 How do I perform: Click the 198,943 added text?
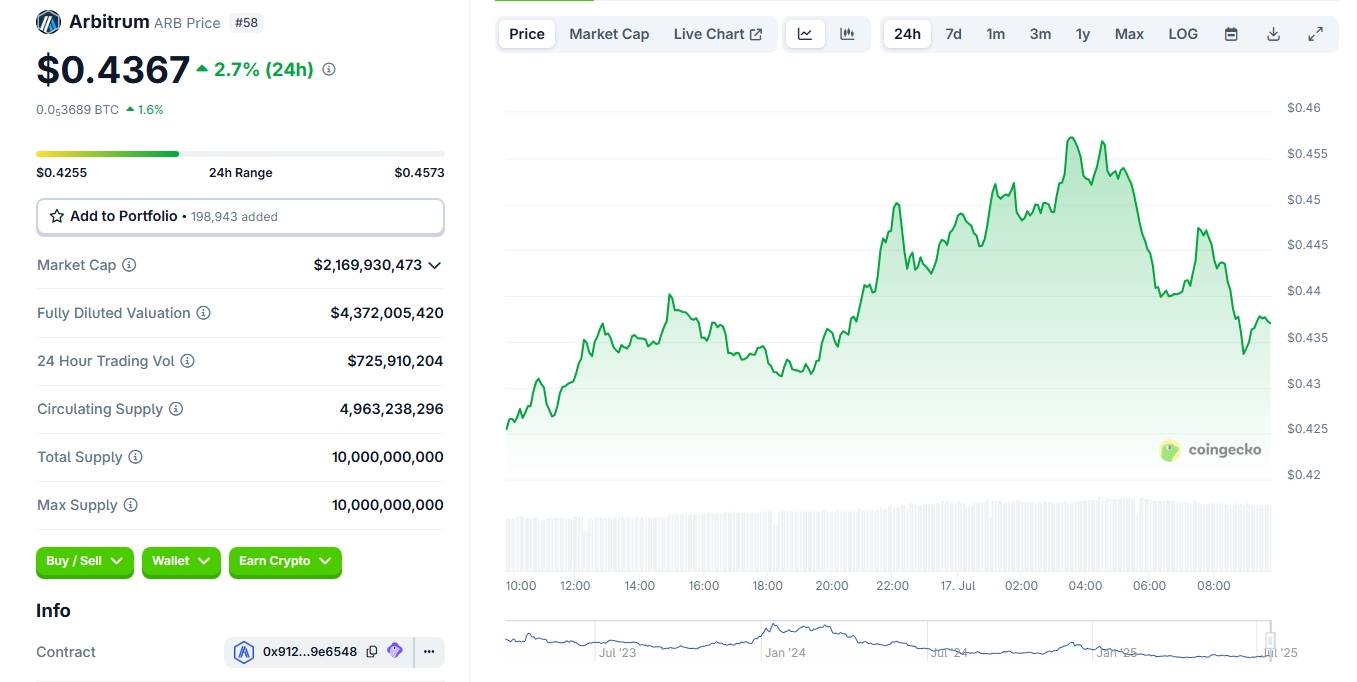click(235, 217)
